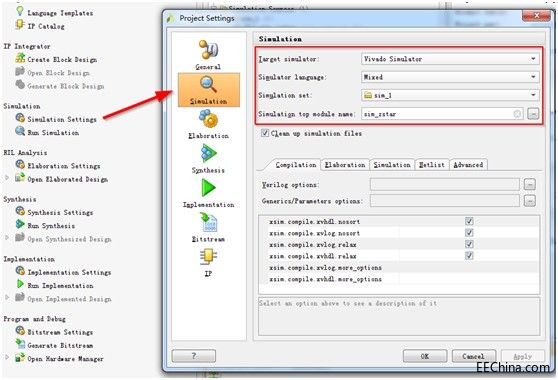Click the Run Implementation play icon
The height and width of the screenshot is (380, 558).
point(20,284)
